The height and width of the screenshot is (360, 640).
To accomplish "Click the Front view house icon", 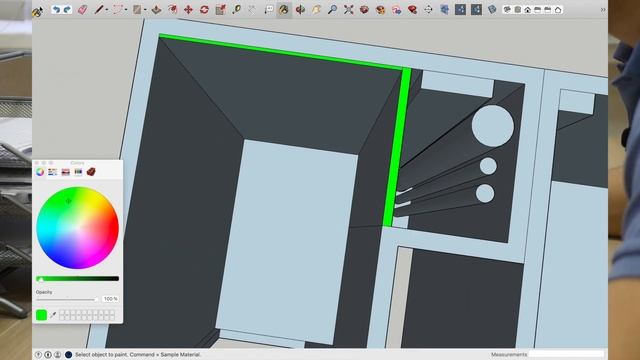I will 528,9.
